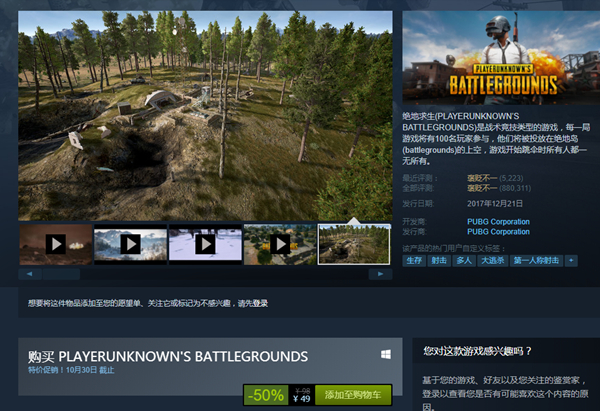600x411 pixels.
Task: Open the 大逃杀 tag
Action: (491, 260)
